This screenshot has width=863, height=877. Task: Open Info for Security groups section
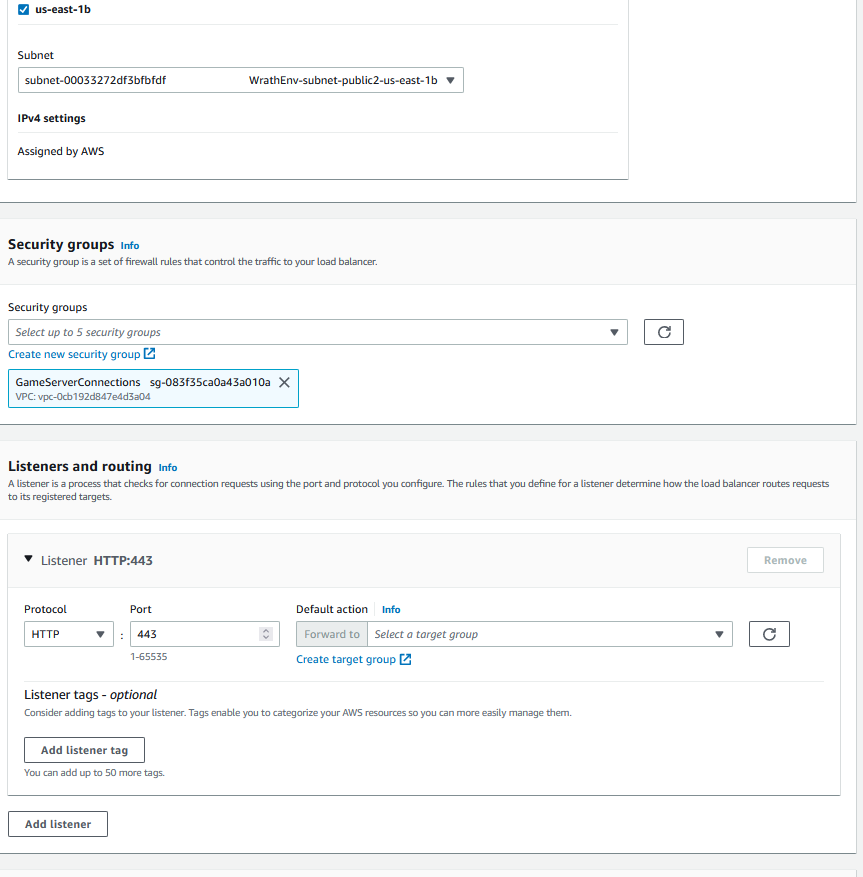pyautogui.click(x=130, y=245)
